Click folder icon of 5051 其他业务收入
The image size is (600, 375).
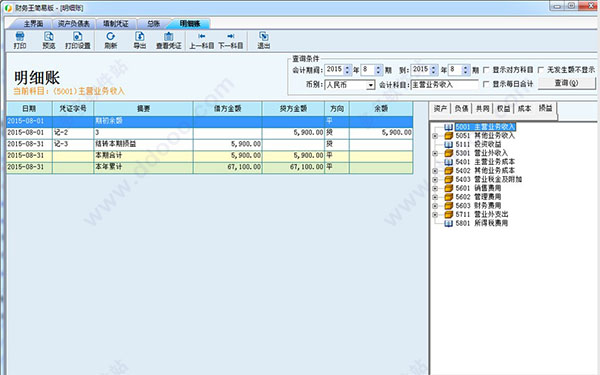click(448, 136)
